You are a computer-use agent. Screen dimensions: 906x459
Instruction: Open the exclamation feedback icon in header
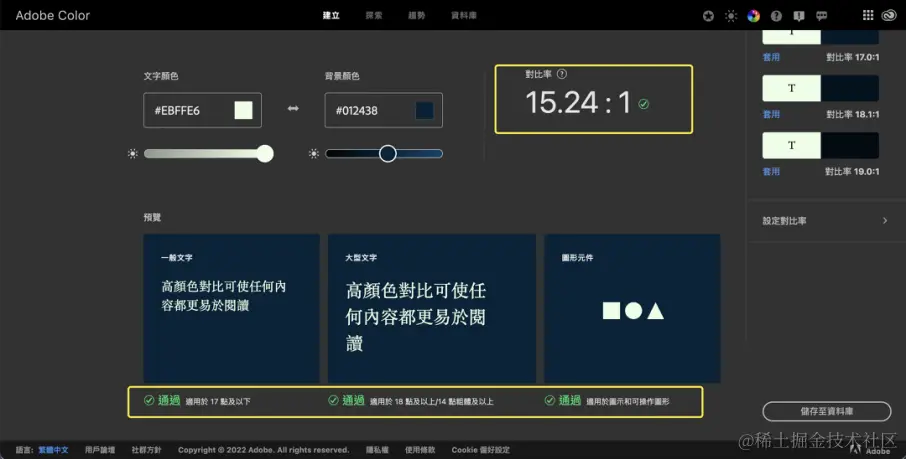799,16
